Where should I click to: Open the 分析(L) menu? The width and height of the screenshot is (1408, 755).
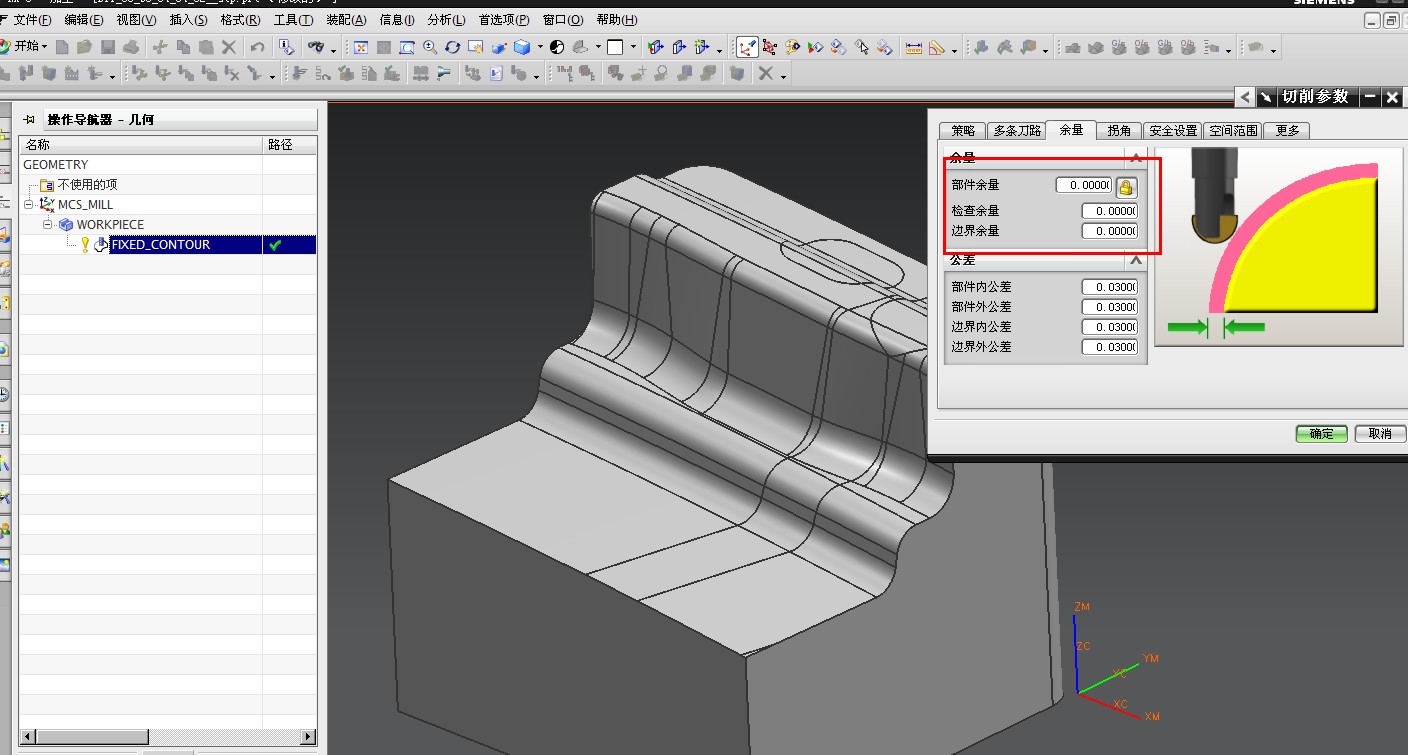click(x=446, y=20)
